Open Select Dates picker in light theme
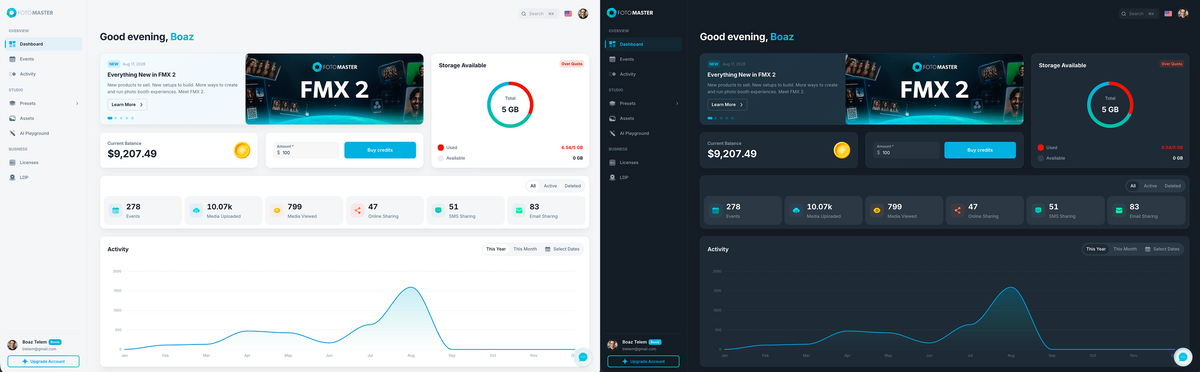Image resolution: width=1200 pixels, height=372 pixels. point(563,248)
